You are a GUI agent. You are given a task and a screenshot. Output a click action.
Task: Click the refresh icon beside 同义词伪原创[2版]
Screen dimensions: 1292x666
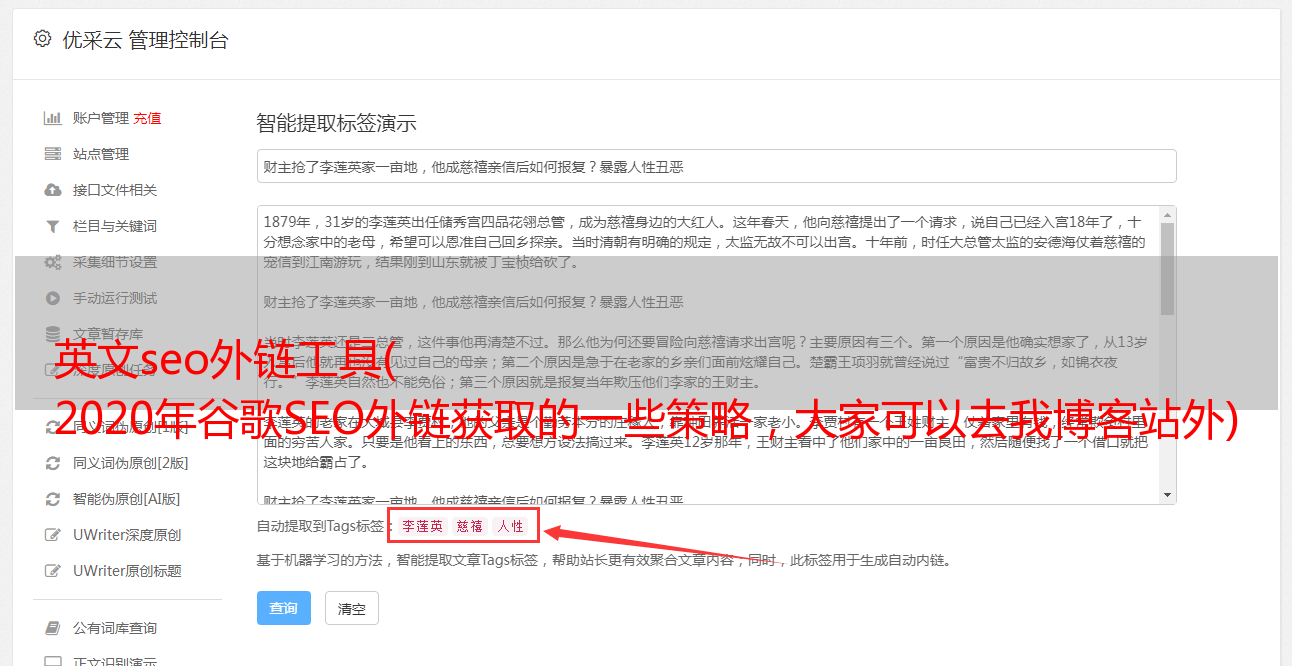click(x=53, y=463)
